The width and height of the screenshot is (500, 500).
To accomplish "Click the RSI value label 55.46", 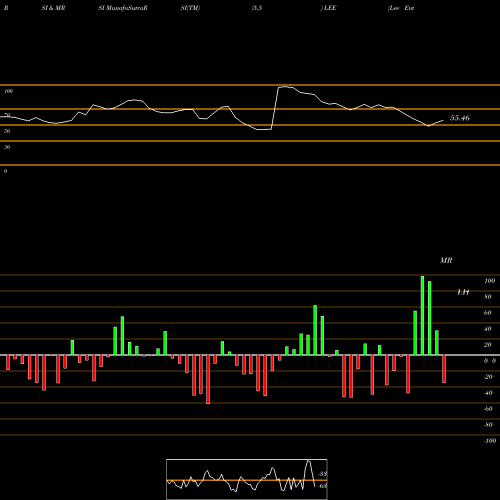I will [460, 118].
